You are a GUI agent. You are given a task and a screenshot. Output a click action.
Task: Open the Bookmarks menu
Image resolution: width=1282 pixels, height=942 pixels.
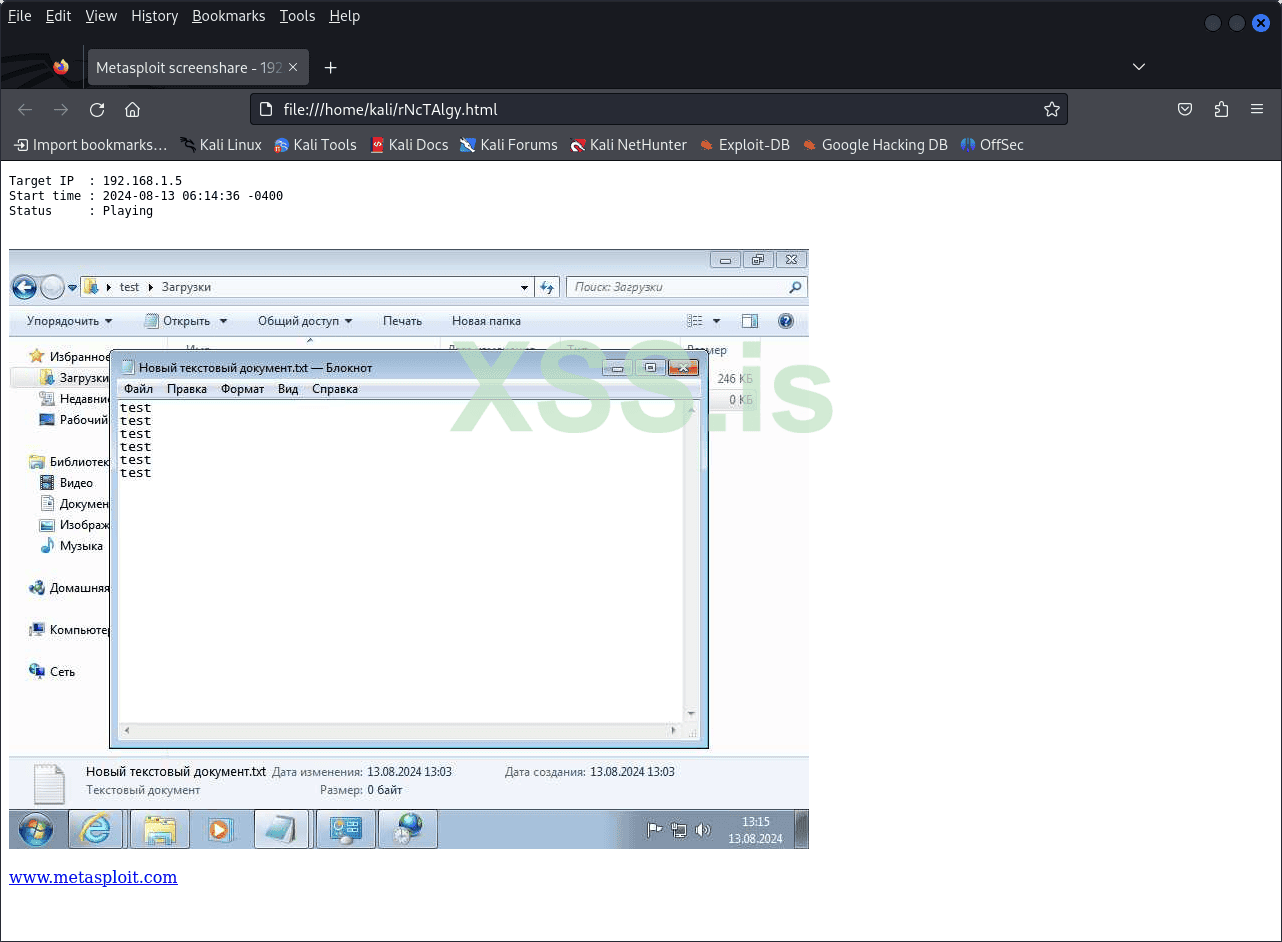pyautogui.click(x=229, y=16)
